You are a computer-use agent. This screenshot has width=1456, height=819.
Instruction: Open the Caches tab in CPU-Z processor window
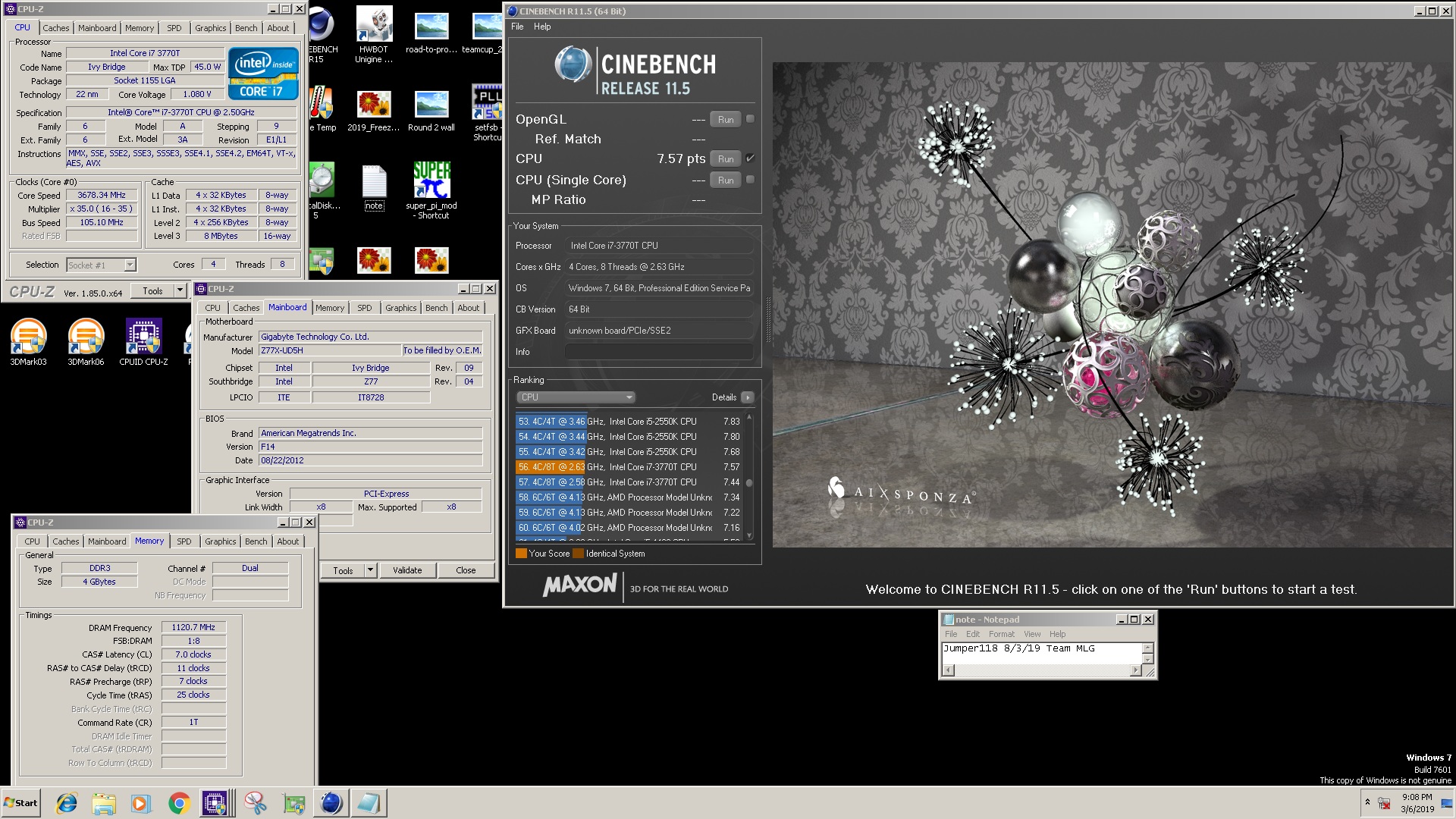point(55,28)
